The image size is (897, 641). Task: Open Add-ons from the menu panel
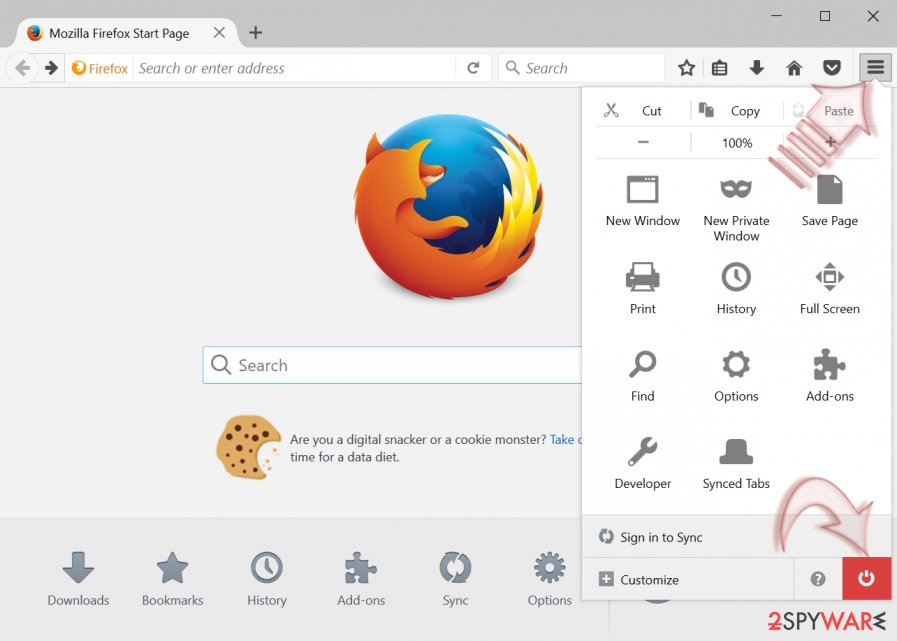tap(829, 376)
